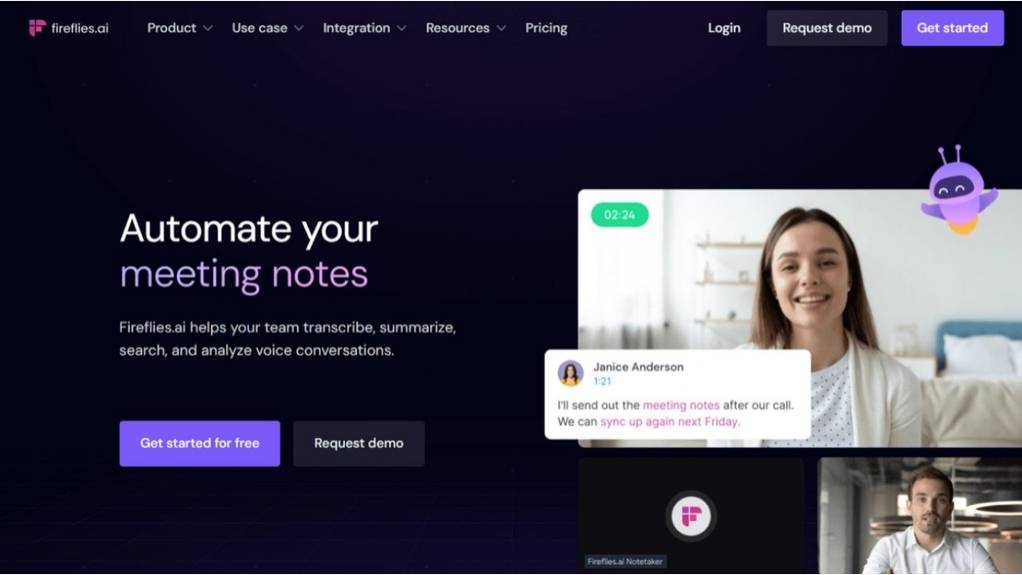Click the highlighted 'meeting notes' phrase
This screenshot has width=1022, height=575.
coord(681,405)
